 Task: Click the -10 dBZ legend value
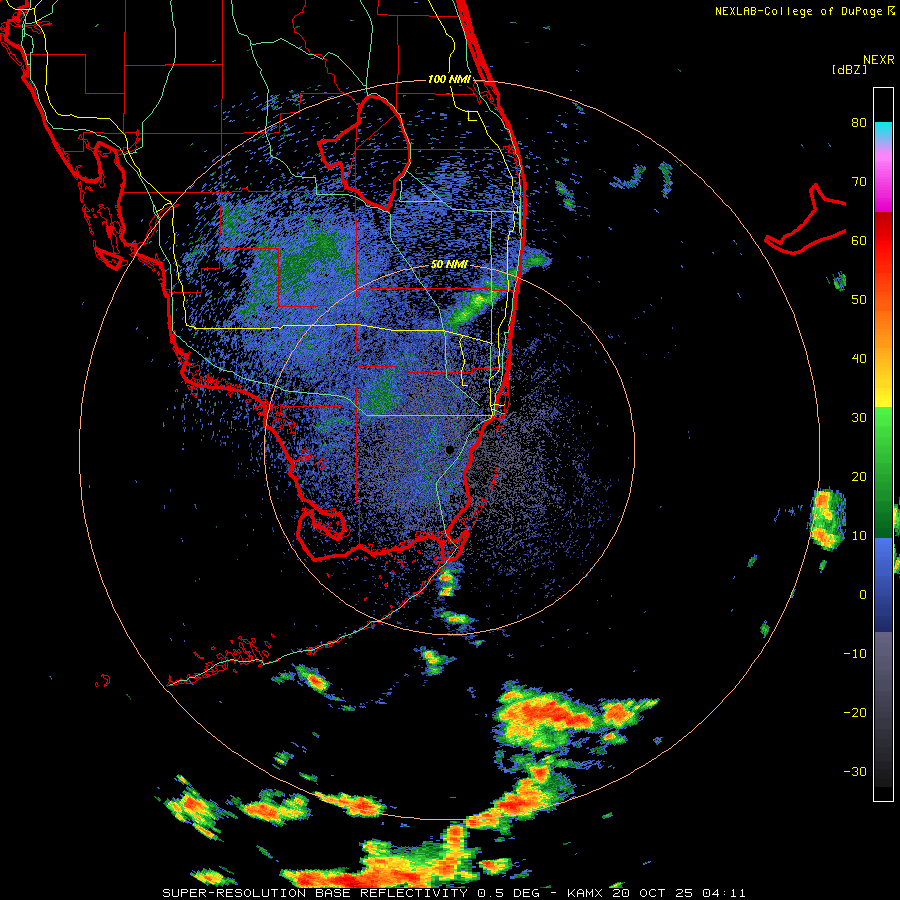[855, 654]
